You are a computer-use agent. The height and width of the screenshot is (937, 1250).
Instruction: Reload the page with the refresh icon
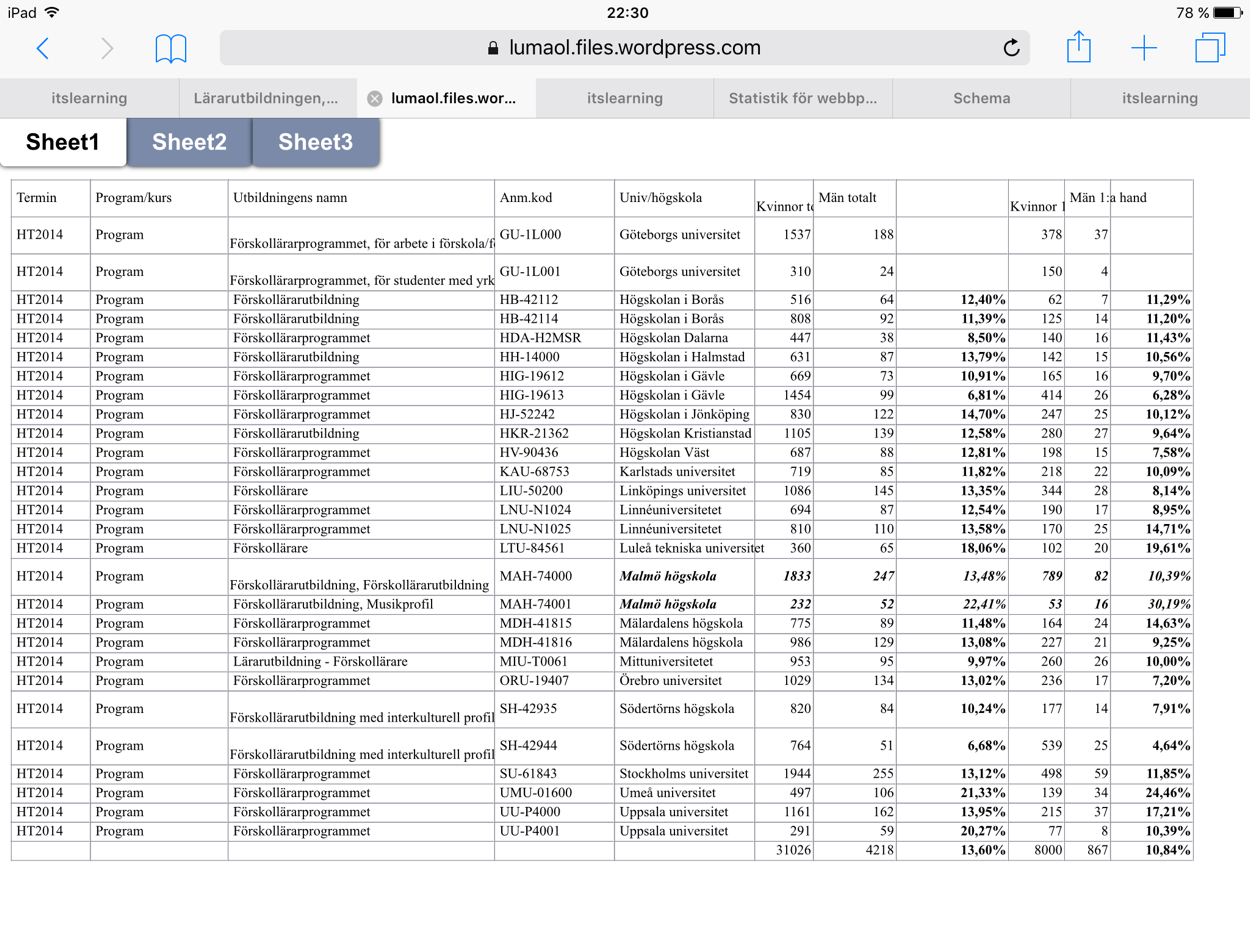coord(1010,48)
